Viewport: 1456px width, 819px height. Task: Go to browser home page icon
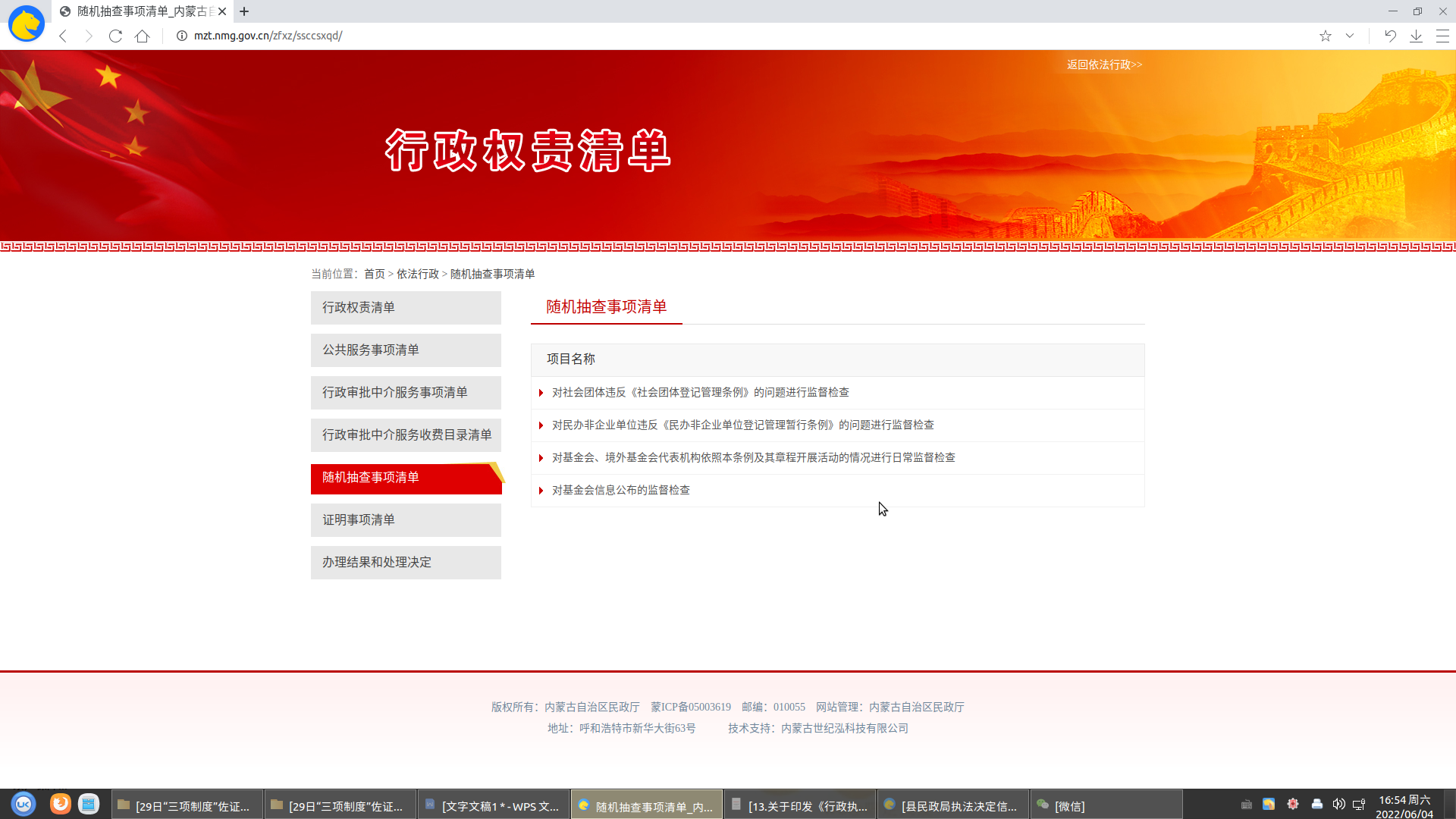[x=142, y=36]
